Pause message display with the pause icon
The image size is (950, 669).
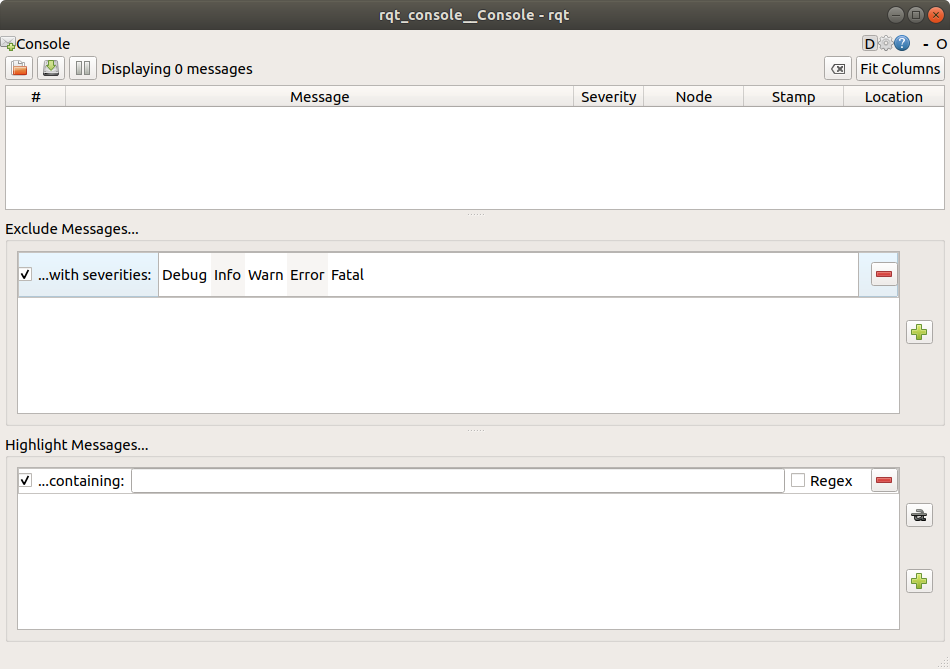(83, 69)
